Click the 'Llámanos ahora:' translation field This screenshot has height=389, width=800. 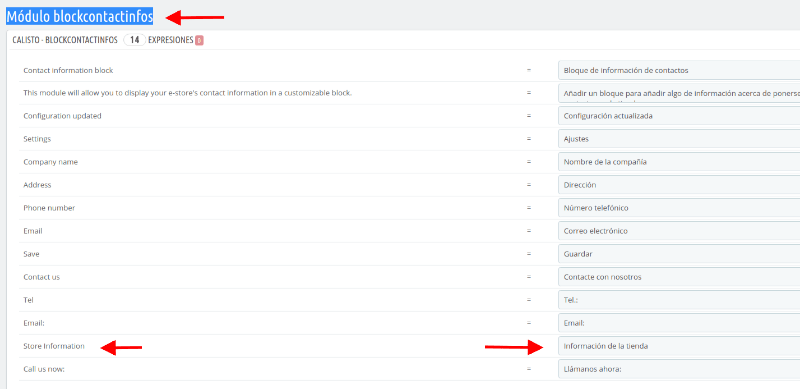(x=679, y=369)
